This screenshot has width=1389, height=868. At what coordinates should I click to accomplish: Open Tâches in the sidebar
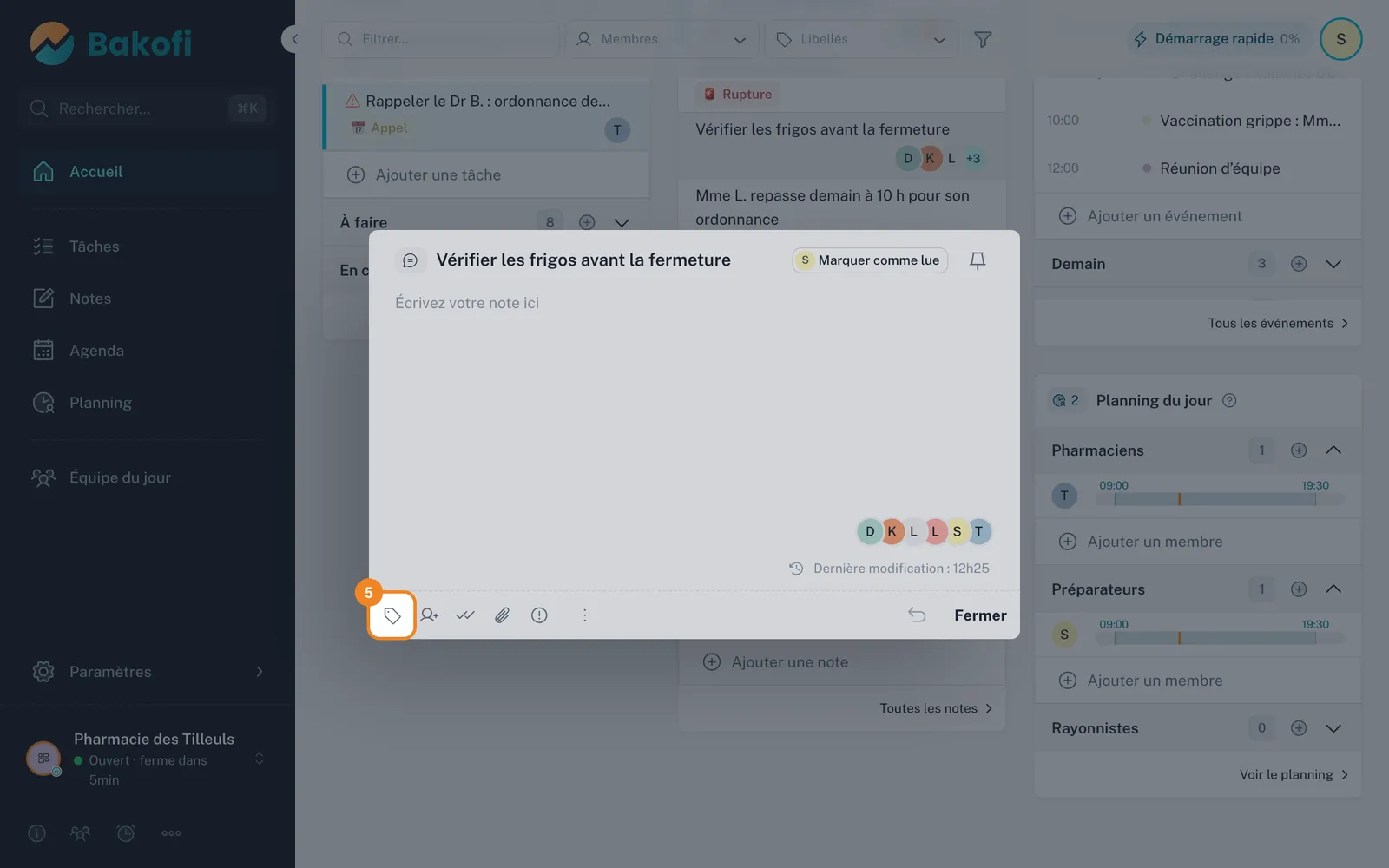pos(148,247)
